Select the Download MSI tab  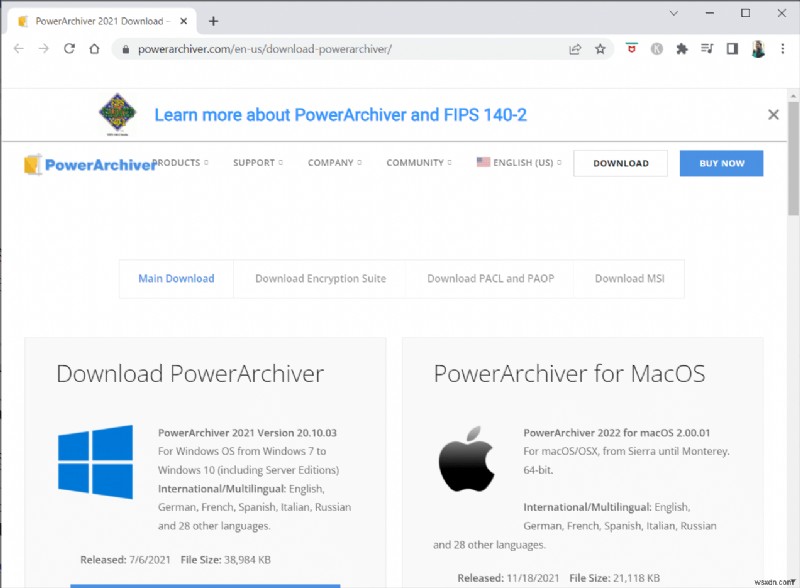[628, 279]
